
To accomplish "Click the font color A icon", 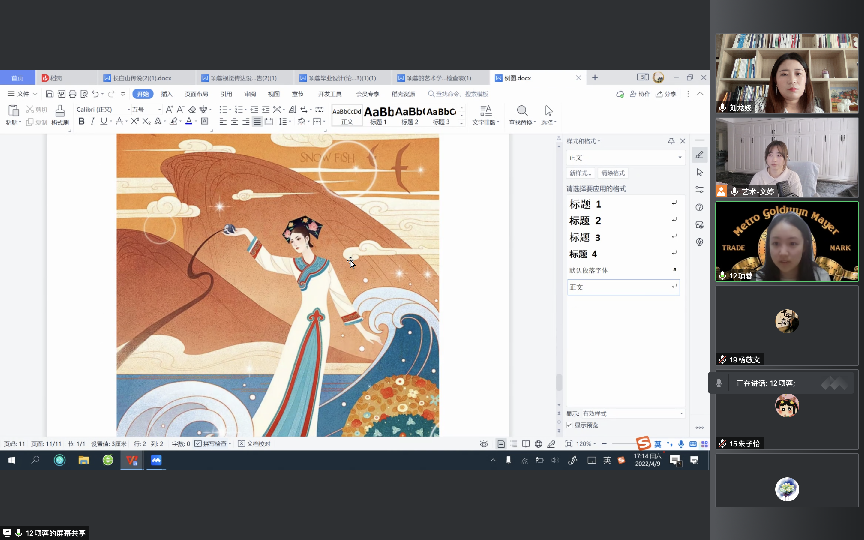I will pyautogui.click(x=188, y=121).
